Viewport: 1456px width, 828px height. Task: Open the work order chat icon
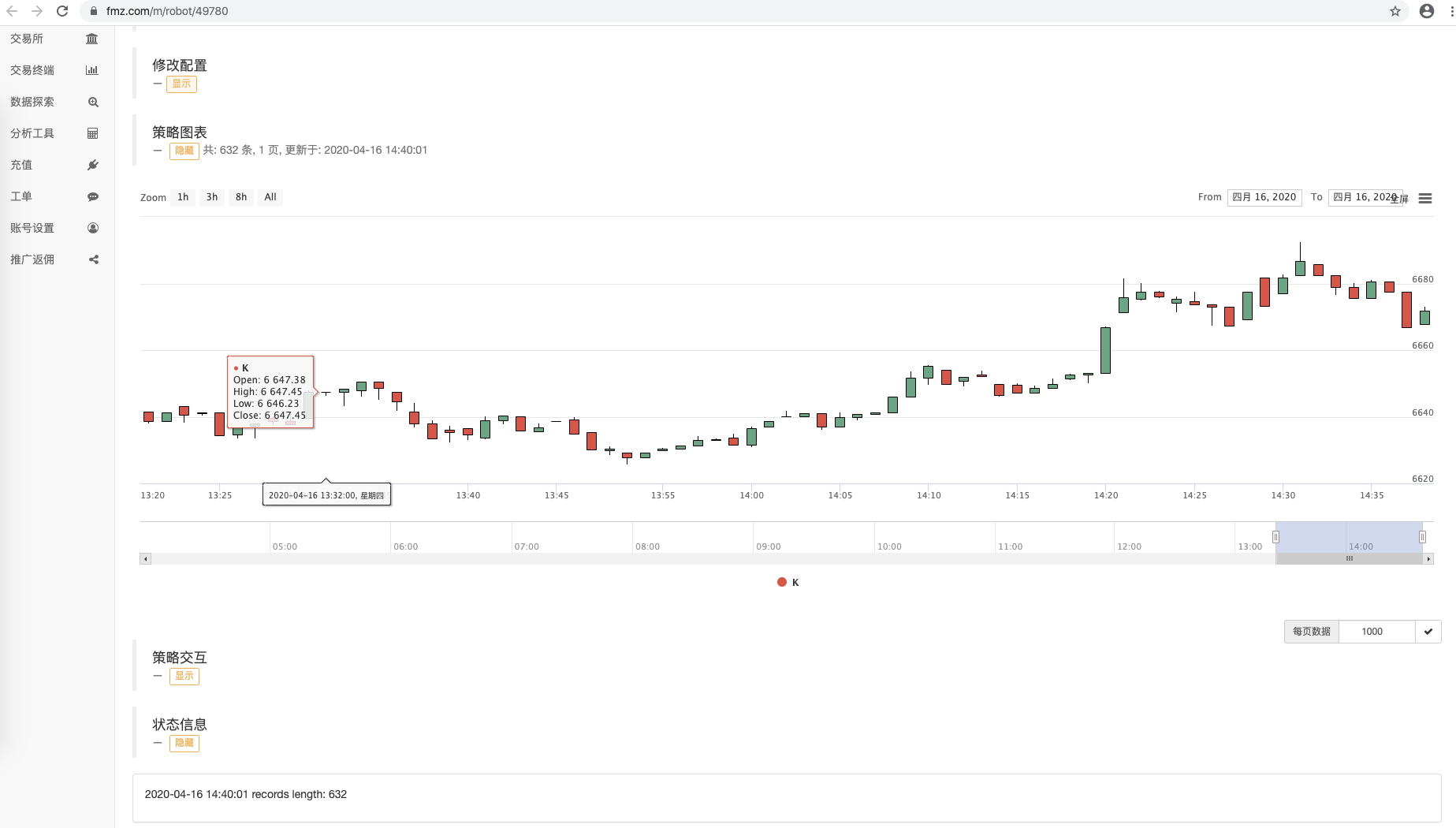tap(93, 196)
